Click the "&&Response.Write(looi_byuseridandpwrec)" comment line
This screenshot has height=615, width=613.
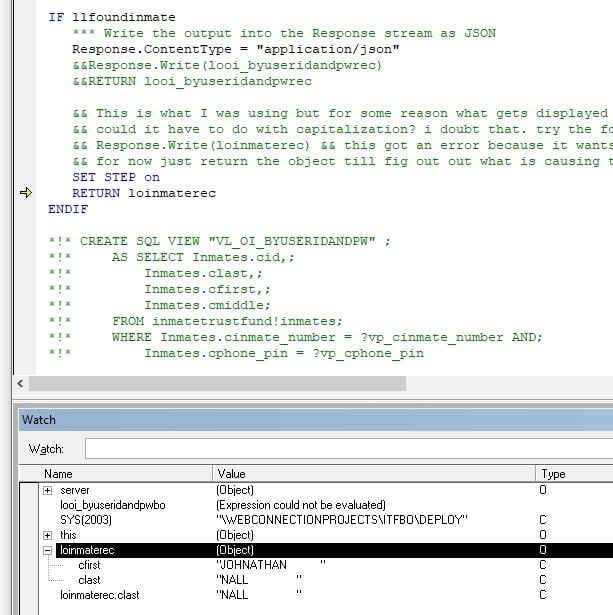click(x=227, y=66)
